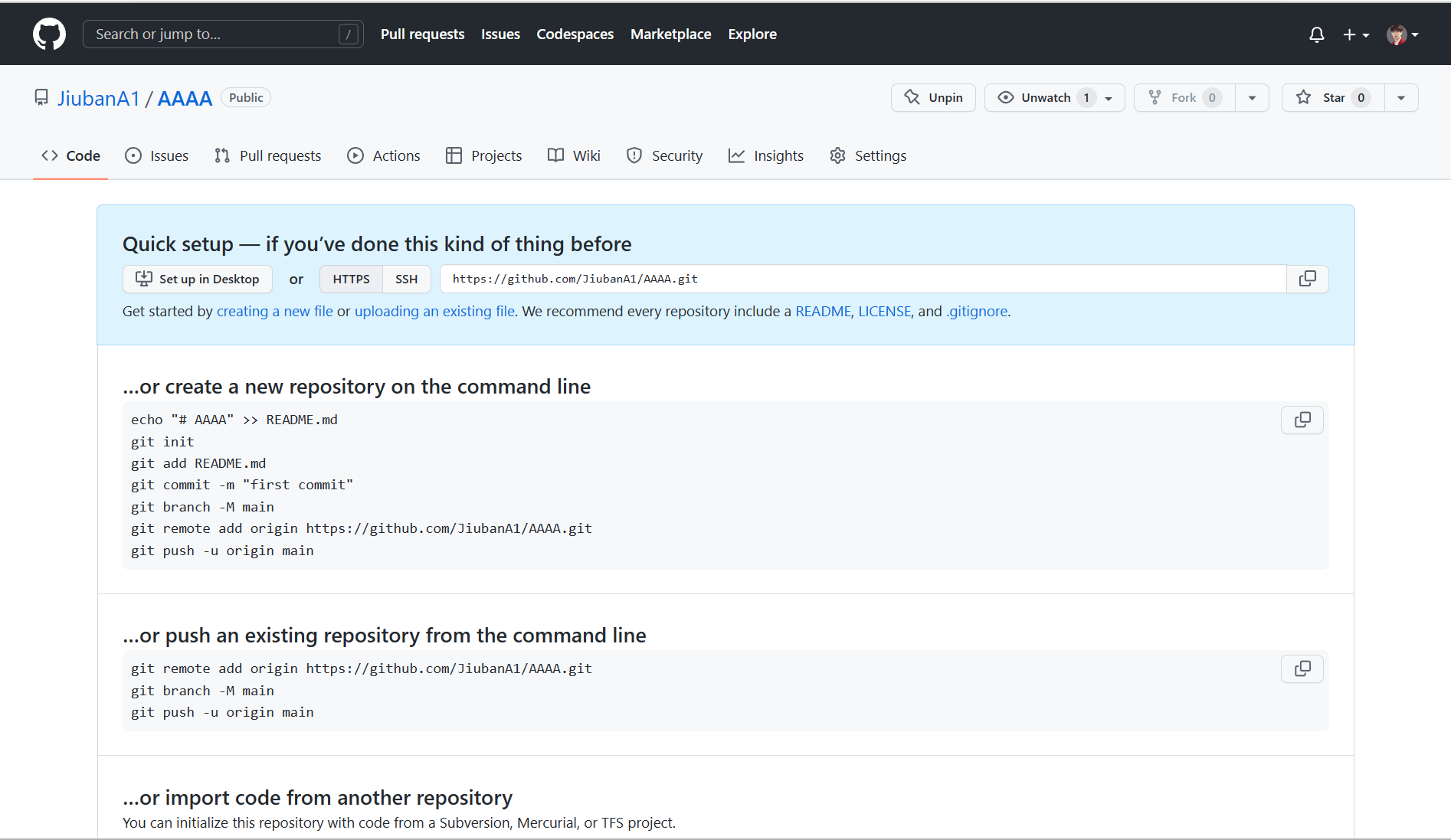Fork the repository

[1184, 97]
